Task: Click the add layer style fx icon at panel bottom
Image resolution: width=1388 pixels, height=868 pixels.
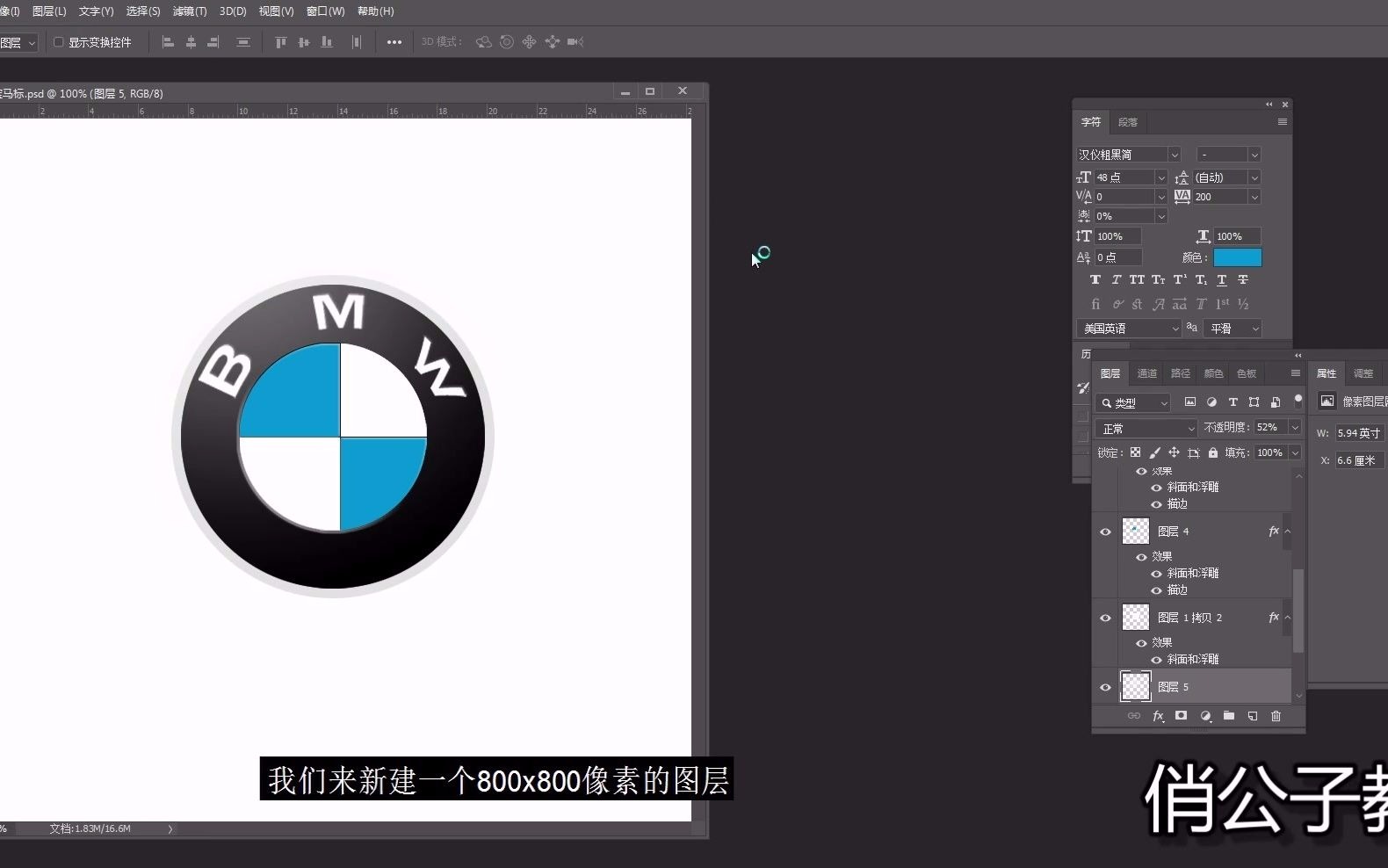Action: (1158, 716)
